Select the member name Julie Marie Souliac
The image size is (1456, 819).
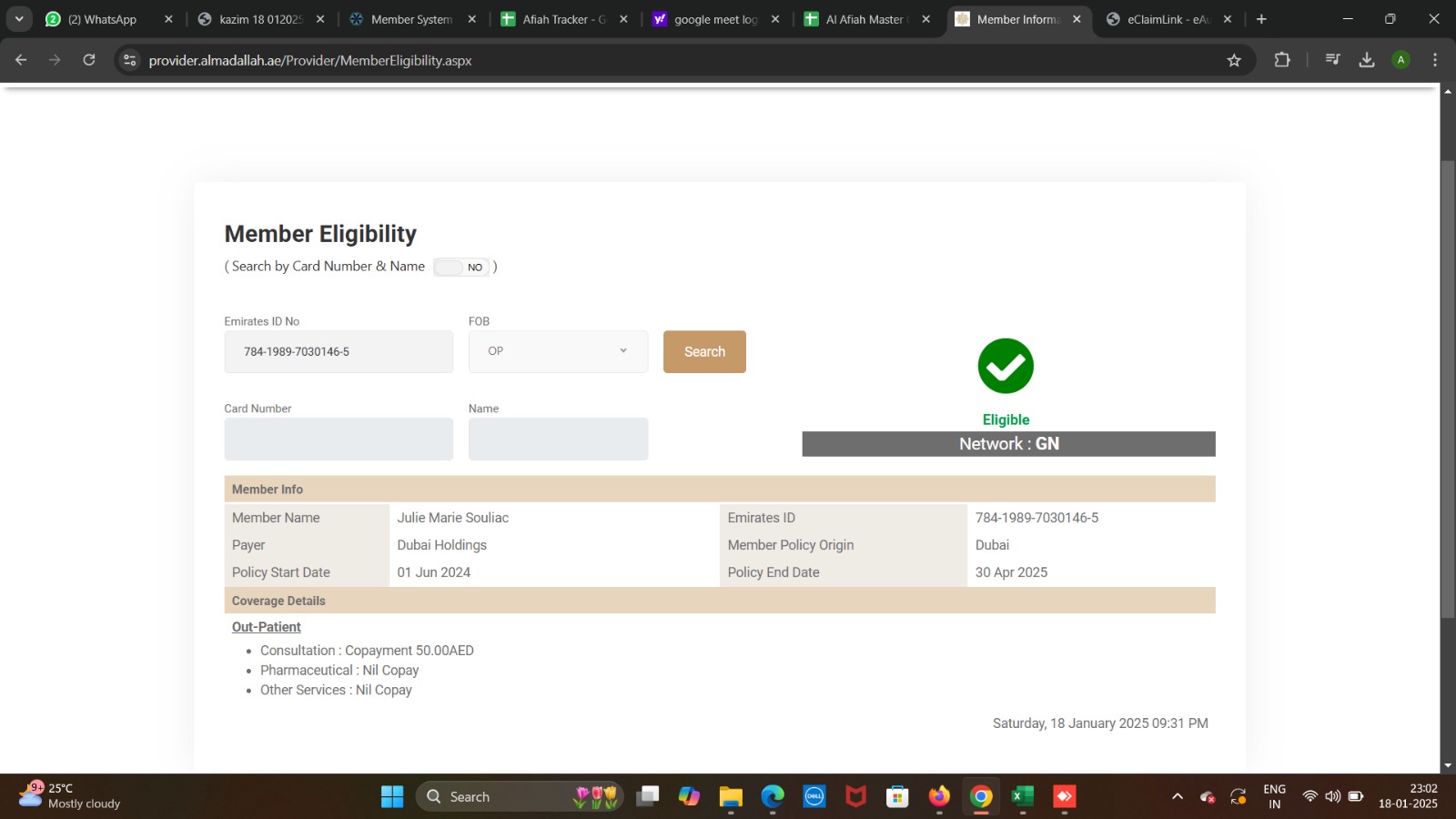pos(453,518)
